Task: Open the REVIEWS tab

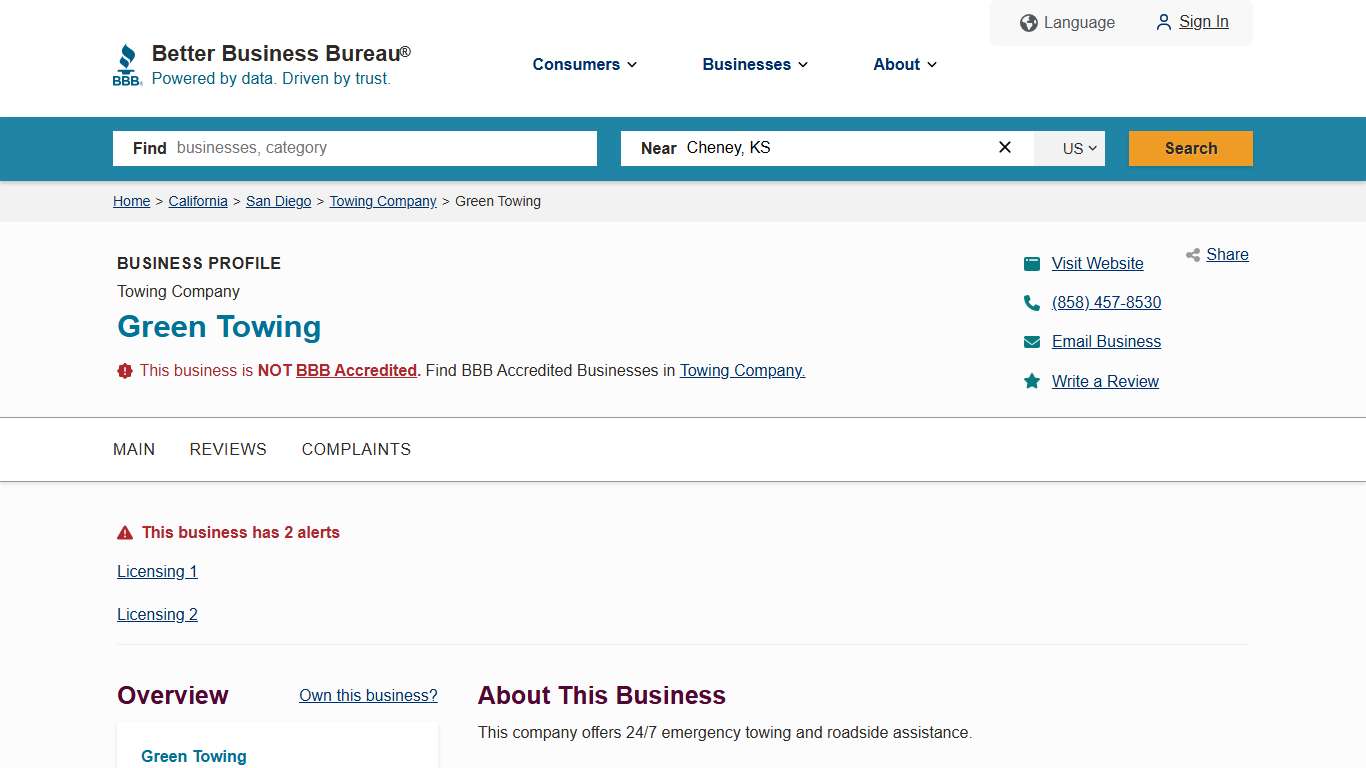Action: [x=228, y=449]
